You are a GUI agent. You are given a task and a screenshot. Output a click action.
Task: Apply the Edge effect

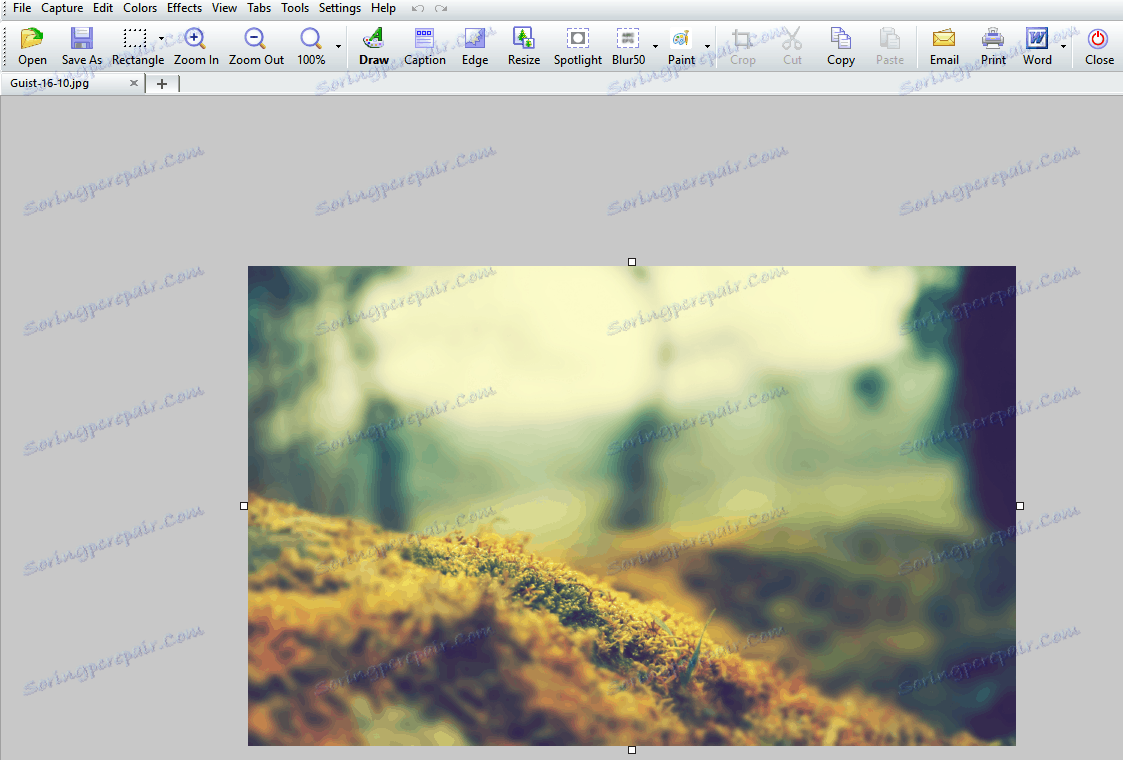475,47
